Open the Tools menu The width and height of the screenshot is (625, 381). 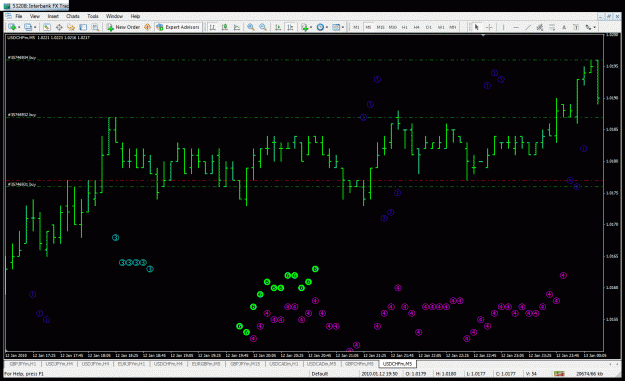coord(93,16)
